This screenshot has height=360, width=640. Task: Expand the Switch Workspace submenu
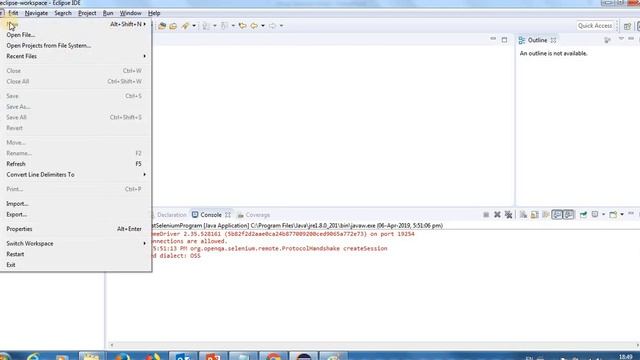[x=76, y=243]
